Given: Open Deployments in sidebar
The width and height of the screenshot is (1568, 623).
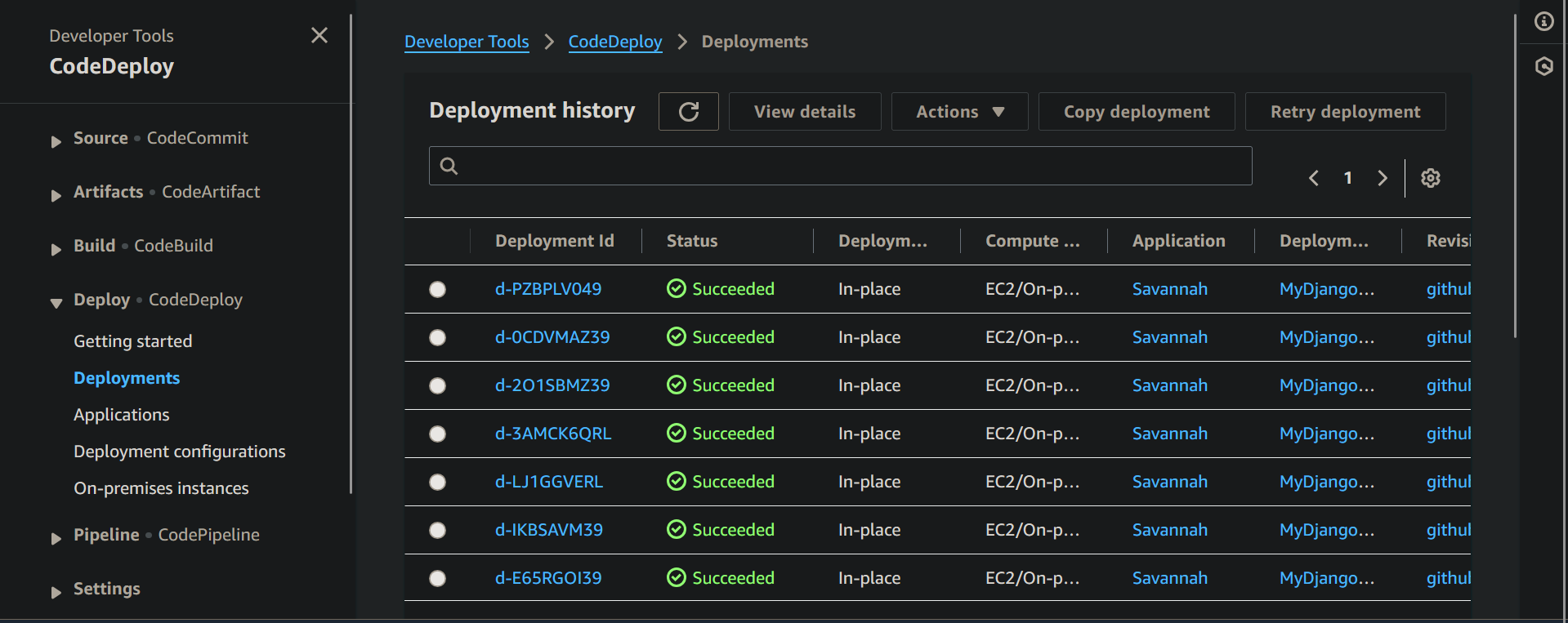Looking at the screenshot, I should coord(127,378).
